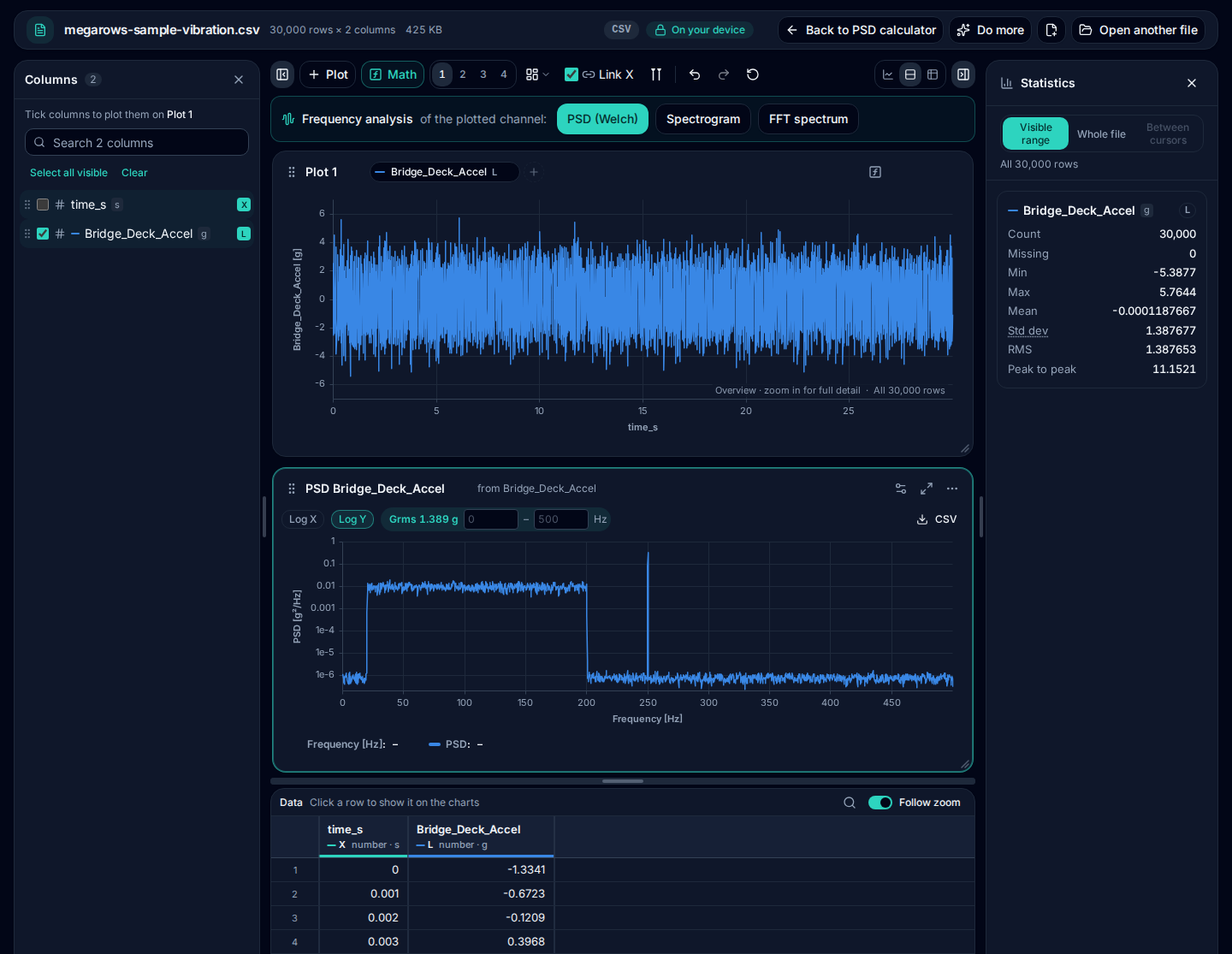Switch to table-only view layout
Screen dimensions: 1232x954
[933, 74]
